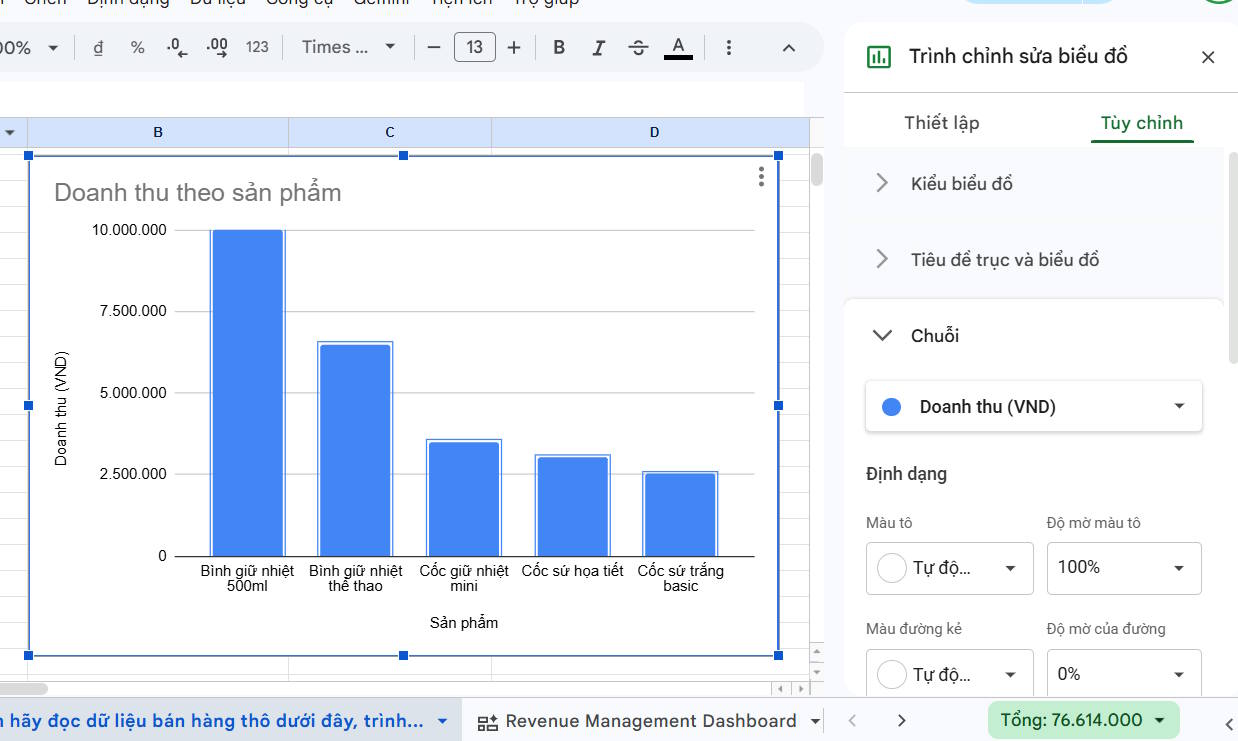Image resolution: width=1238 pixels, height=741 pixels.
Task: Collapse the toolbar with the up chevron
Action: 789,47
